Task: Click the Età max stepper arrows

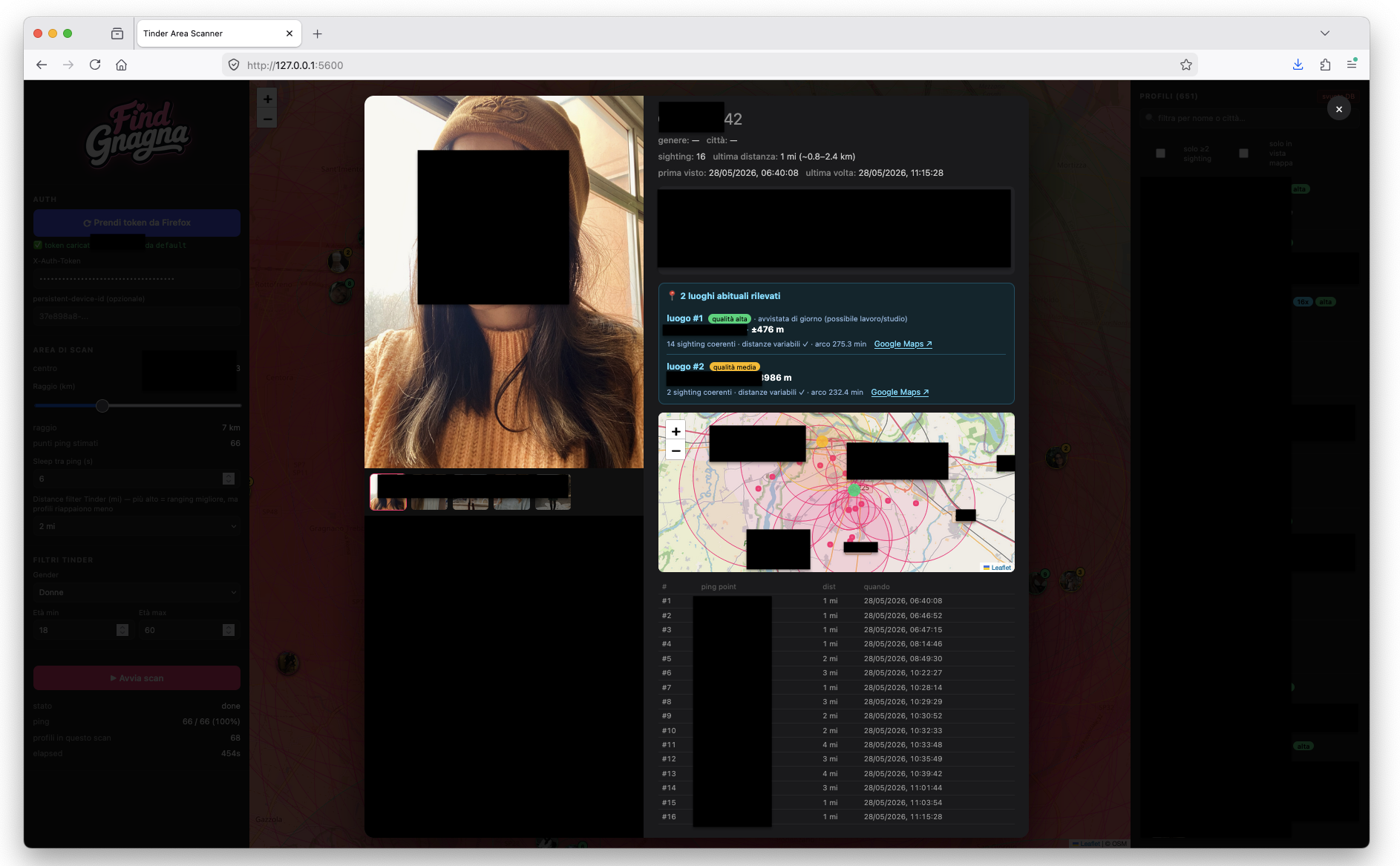Action: click(x=229, y=630)
